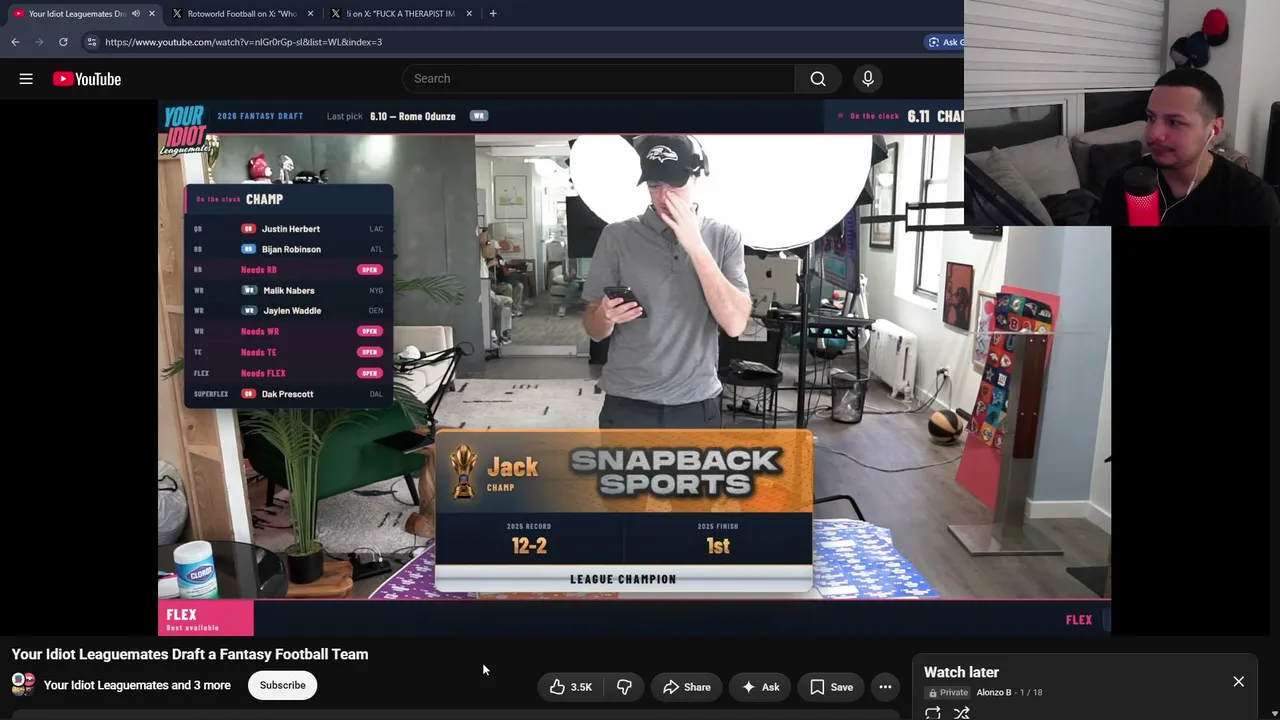This screenshot has width=1280, height=720.
Task: Save the video to a playlist
Action: point(831,687)
